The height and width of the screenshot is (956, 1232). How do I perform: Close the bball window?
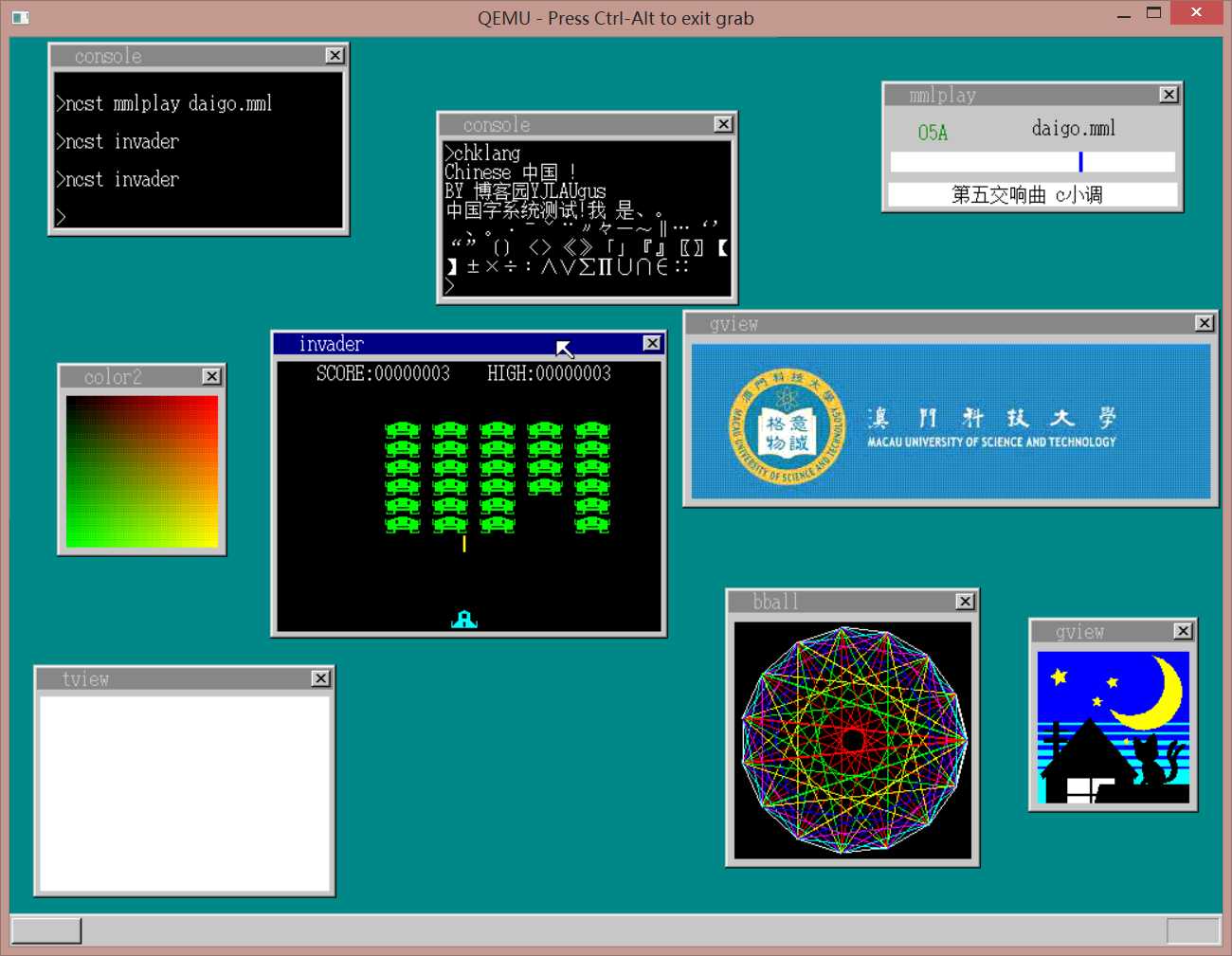pyautogui.click(x=965, y=602)
